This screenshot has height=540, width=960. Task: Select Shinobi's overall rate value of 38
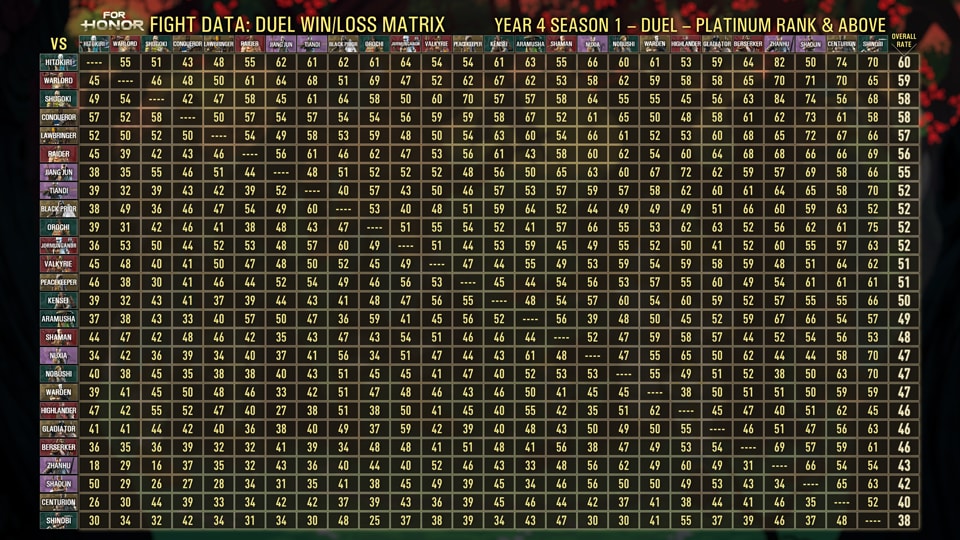[904, 520]
